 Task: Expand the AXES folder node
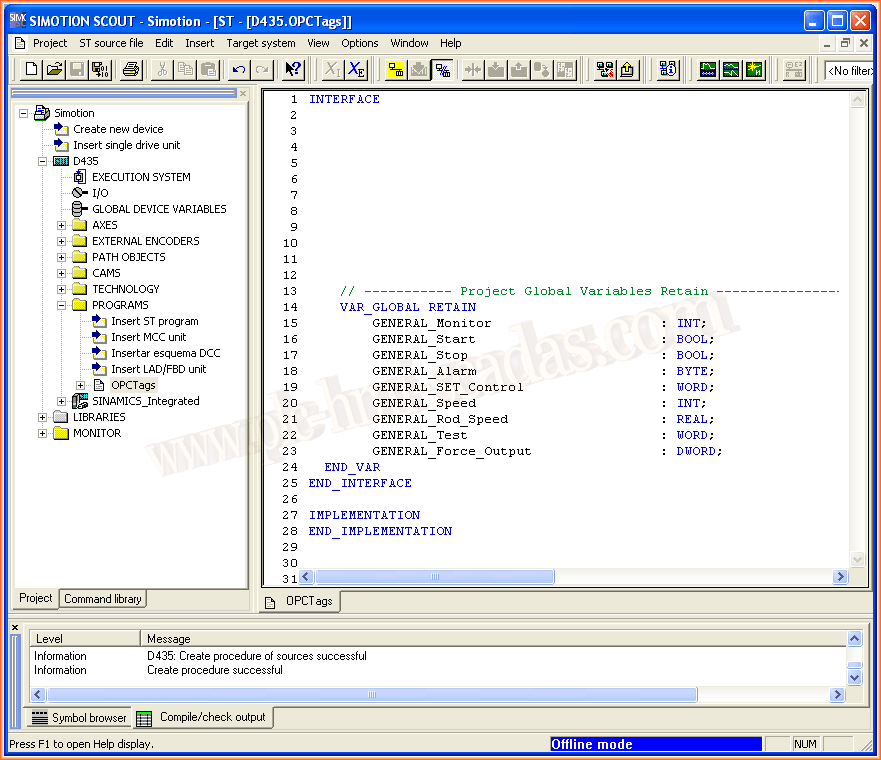point(62,225)
